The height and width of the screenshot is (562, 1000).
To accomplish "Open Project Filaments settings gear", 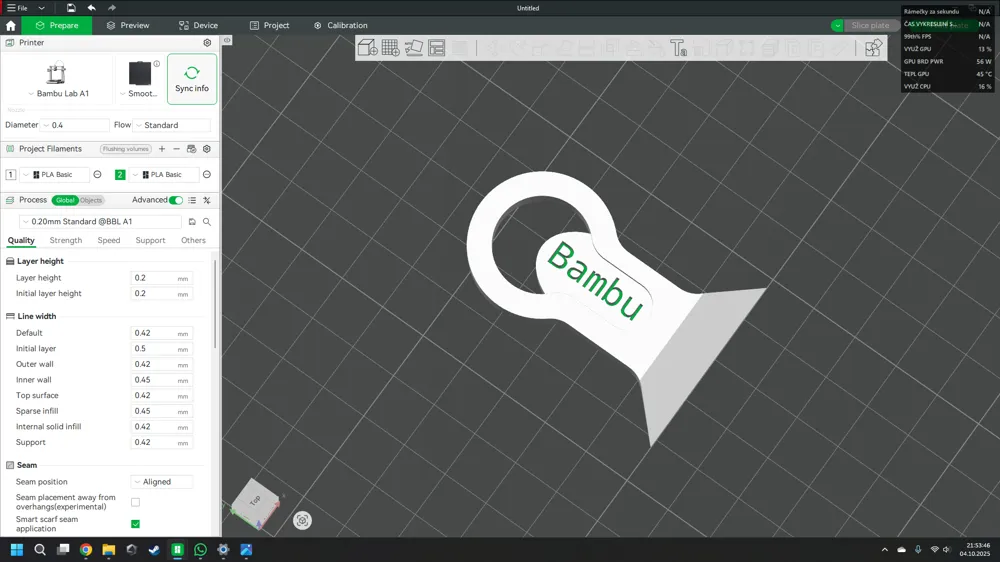I will coord(207,149).
